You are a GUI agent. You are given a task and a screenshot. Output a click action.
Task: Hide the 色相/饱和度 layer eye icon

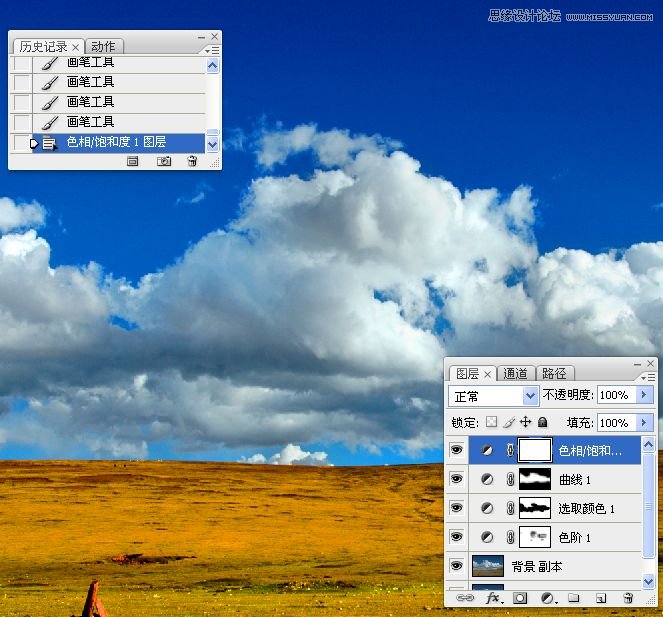tap(456, 450)
